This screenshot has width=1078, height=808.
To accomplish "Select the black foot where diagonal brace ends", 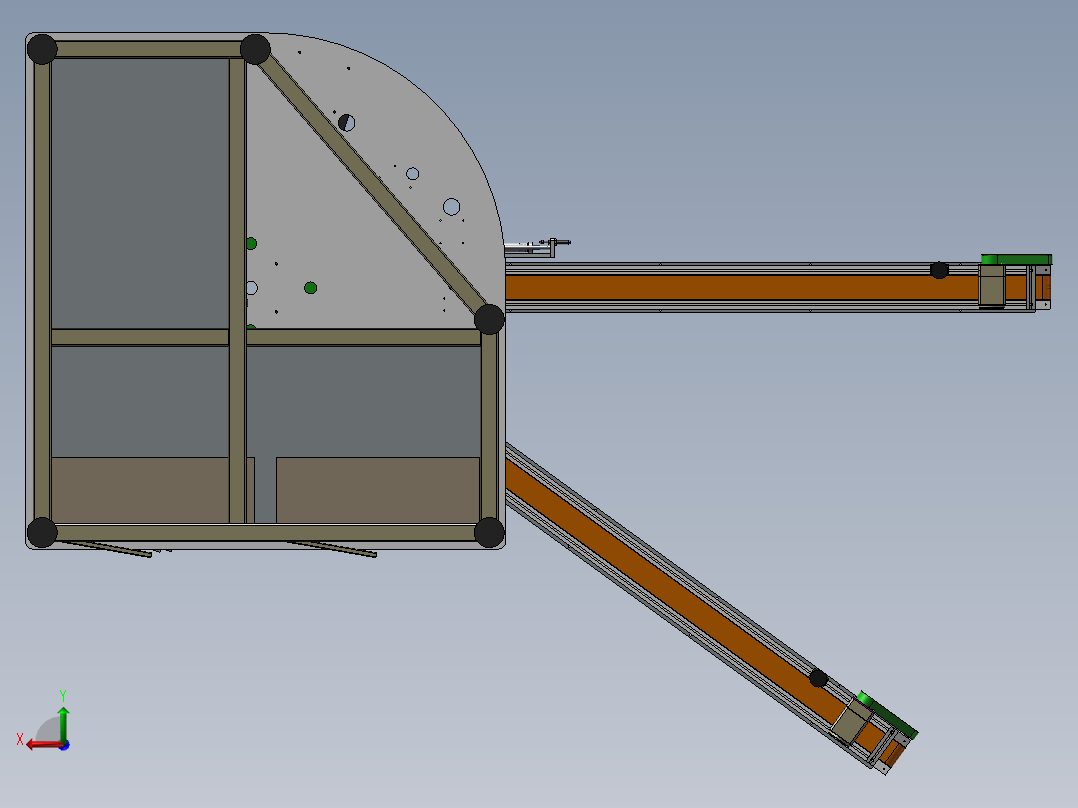I will (x=490, y=319).
